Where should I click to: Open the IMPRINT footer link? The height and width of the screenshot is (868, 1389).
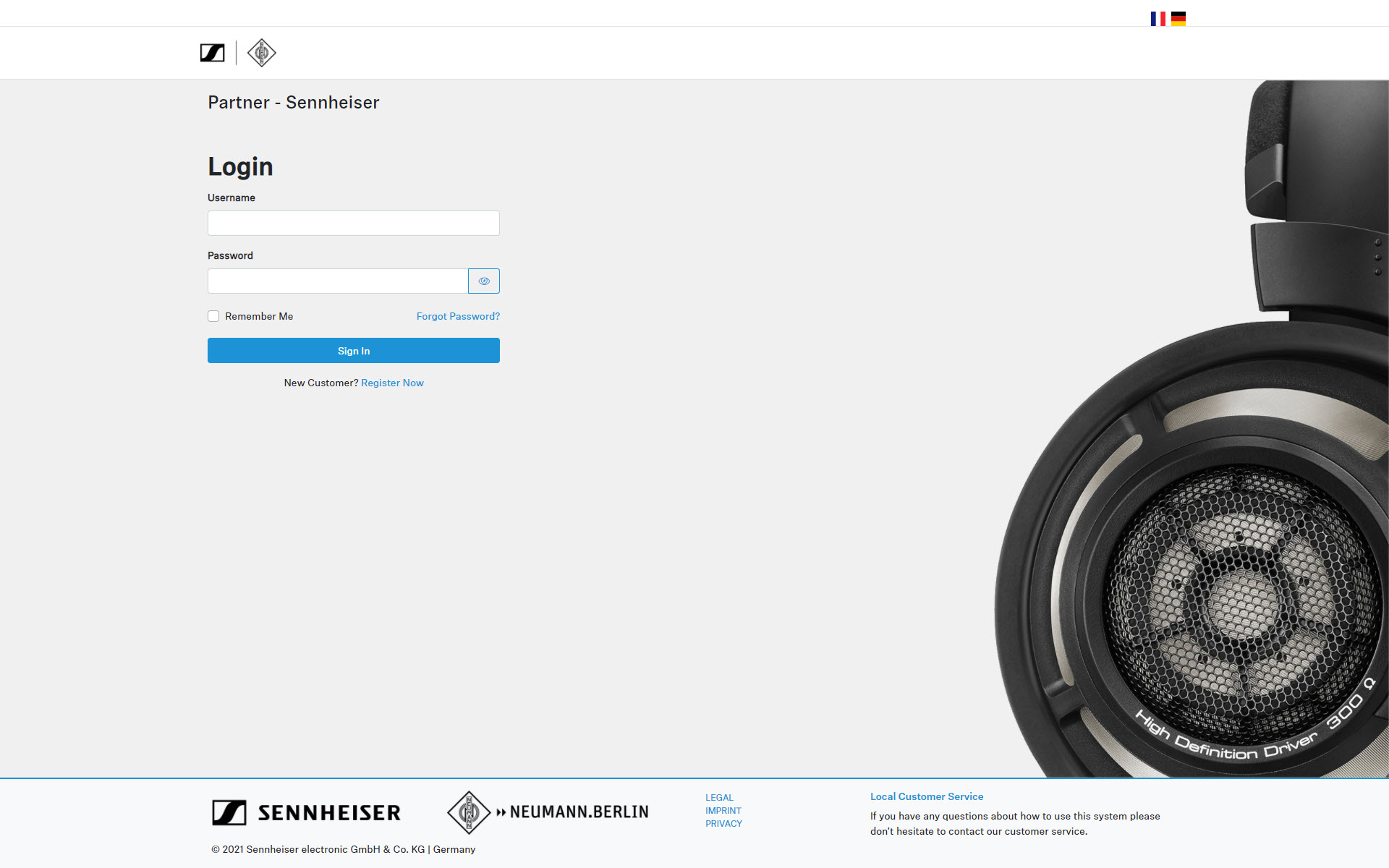click(x=723, y=811)
